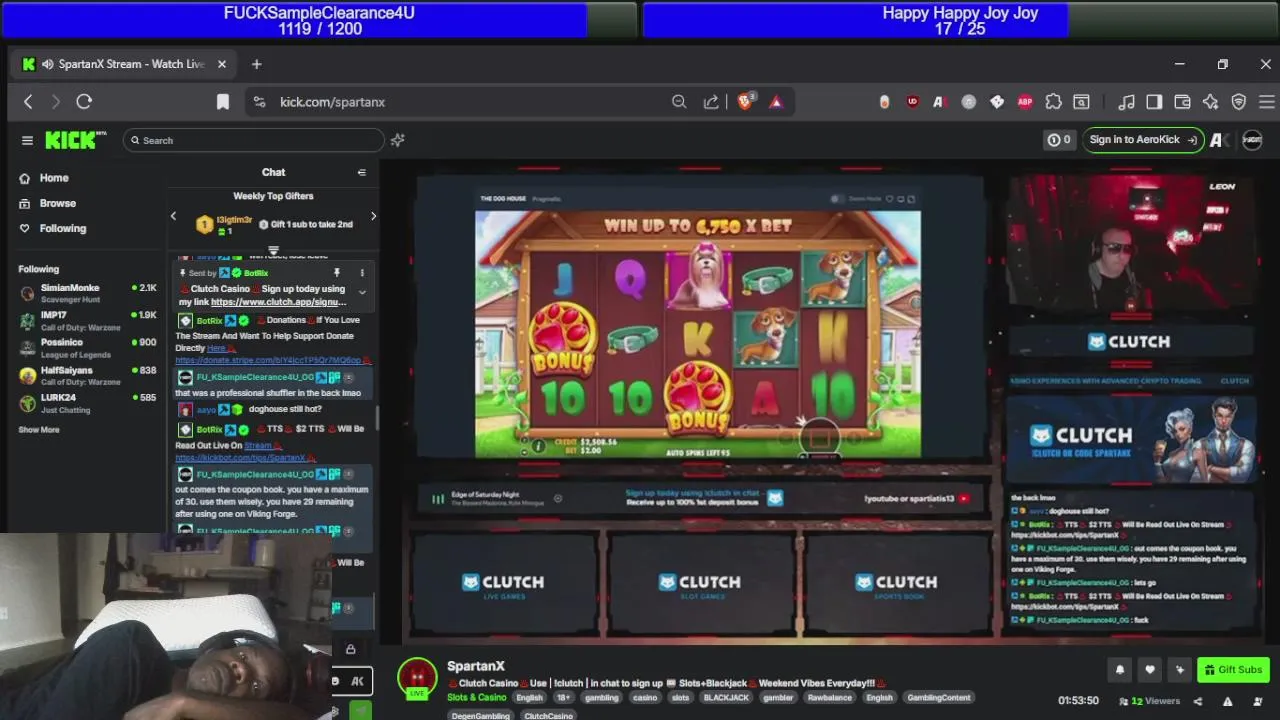Open the kickbot.com tips link in chat

click(240, 458)
